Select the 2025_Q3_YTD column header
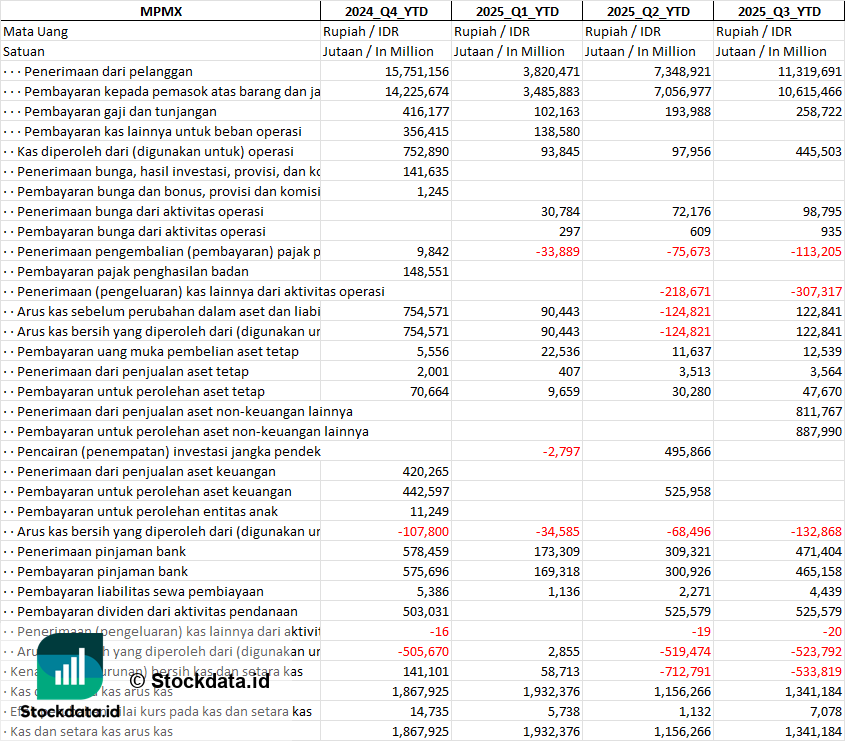845x741 pixels. pyautogui.click(x=779, y=11)
